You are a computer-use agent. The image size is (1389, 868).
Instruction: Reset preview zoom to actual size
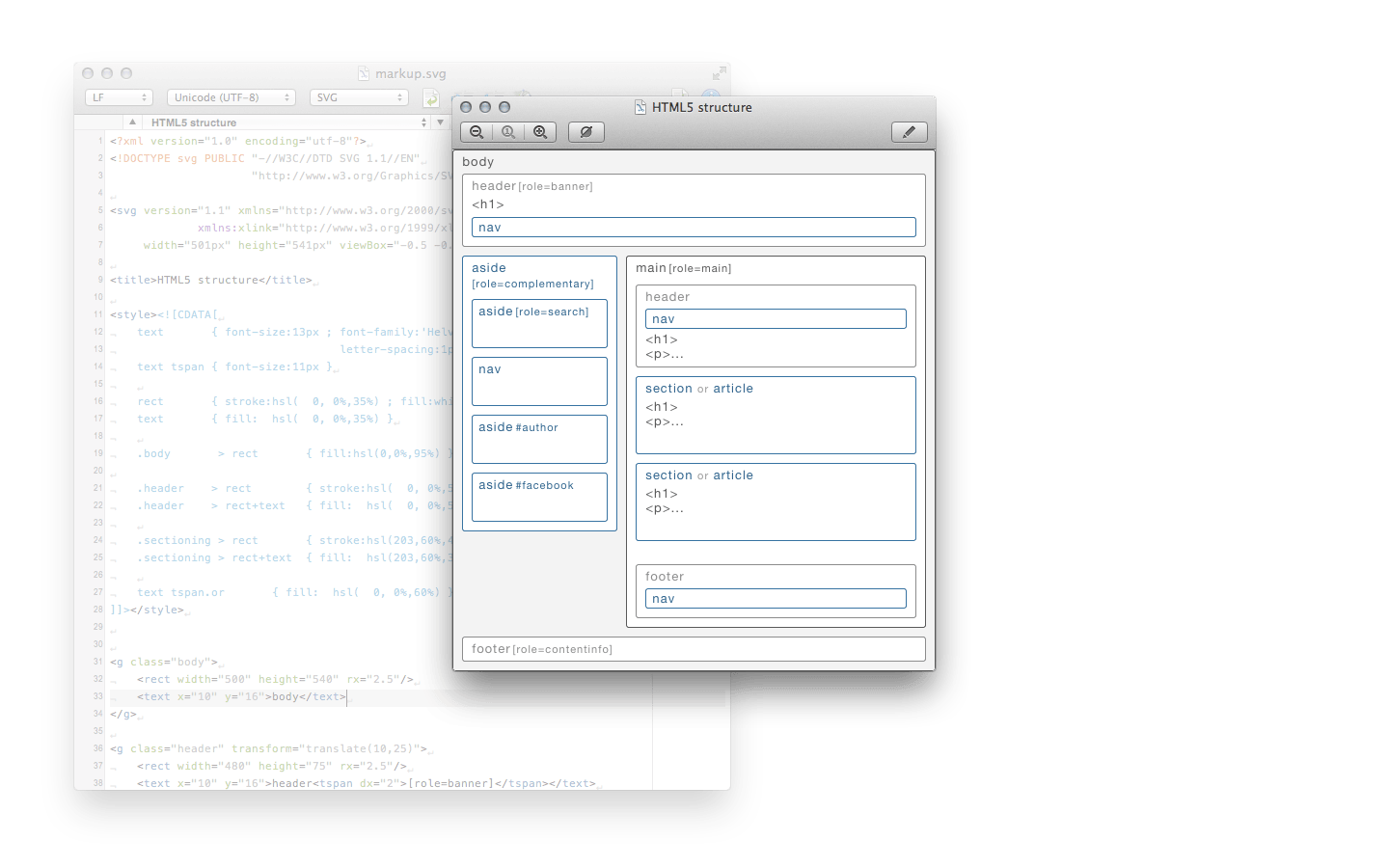[508, 132]
